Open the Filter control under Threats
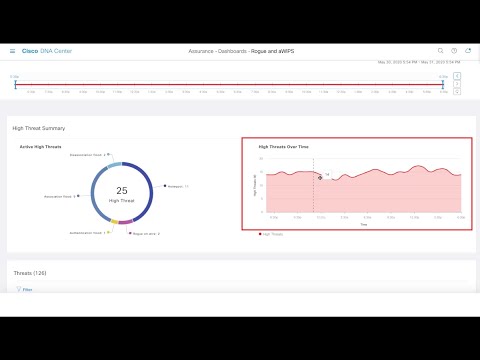The image size is (480, 360). (x=24, y=289)
